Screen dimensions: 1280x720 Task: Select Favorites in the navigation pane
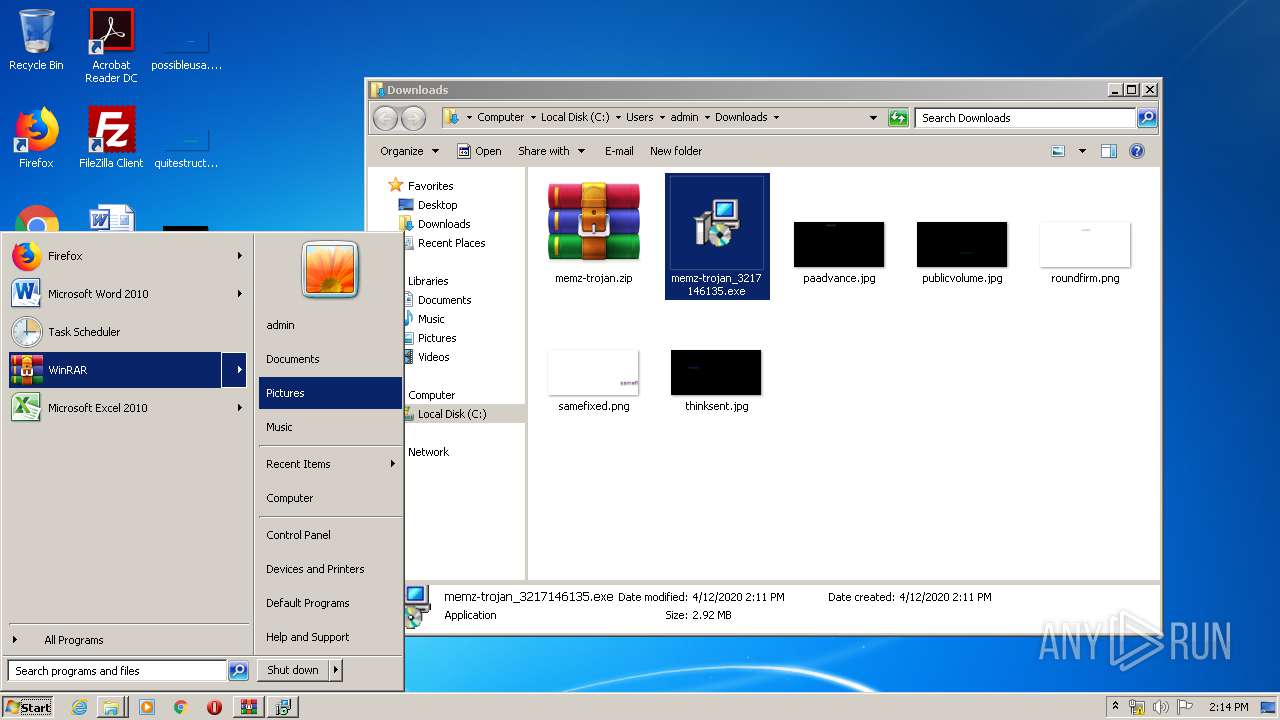[430, 186]
